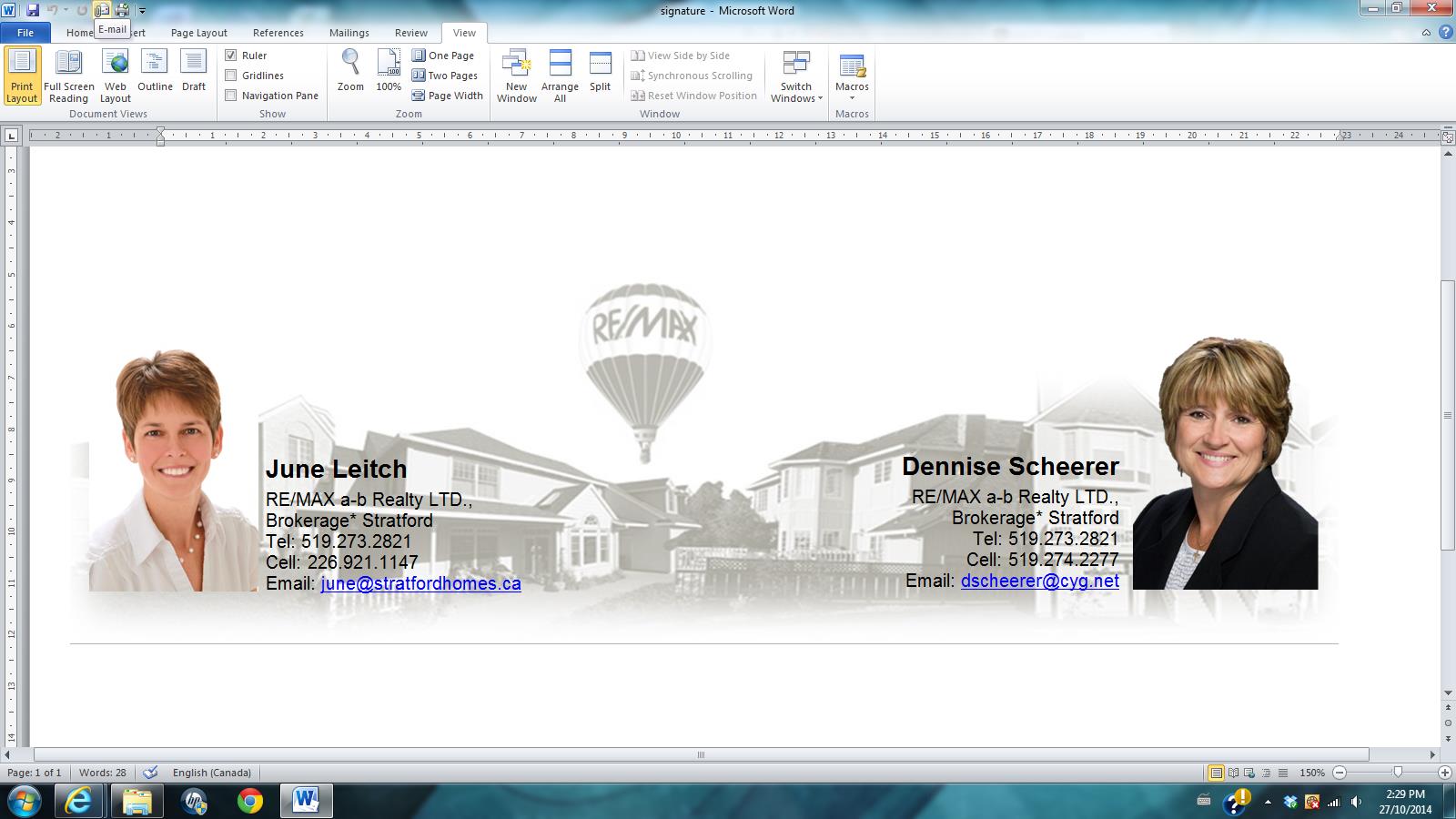The height and width of the screenshot is (819, 1456).
Task: Select the View tab
Action: [x=464, y=33]
